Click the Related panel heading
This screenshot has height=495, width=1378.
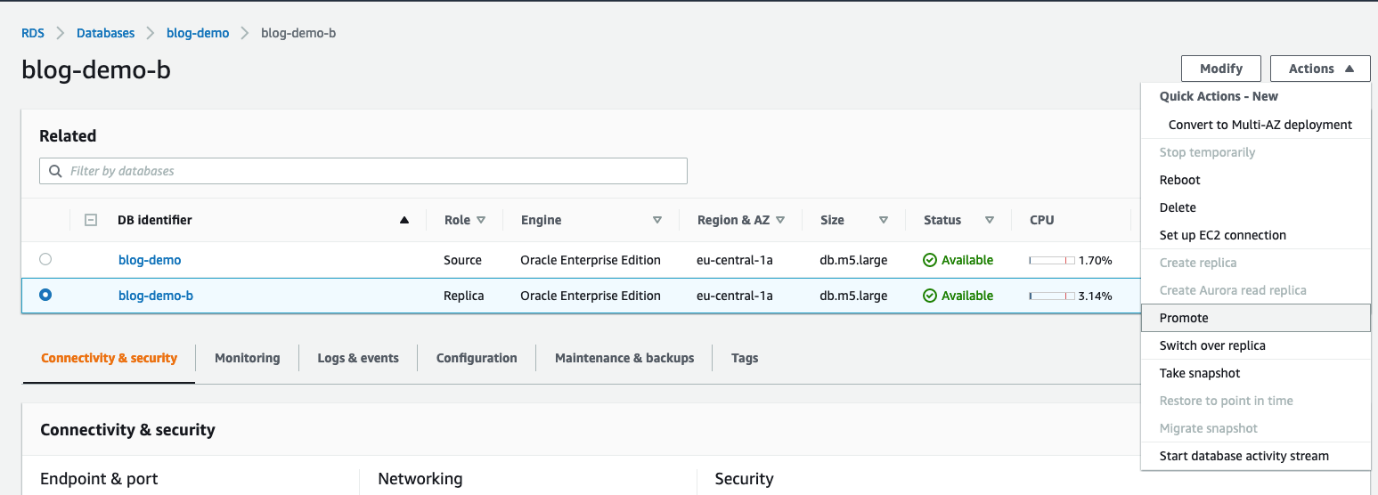(x=68, y=136)
